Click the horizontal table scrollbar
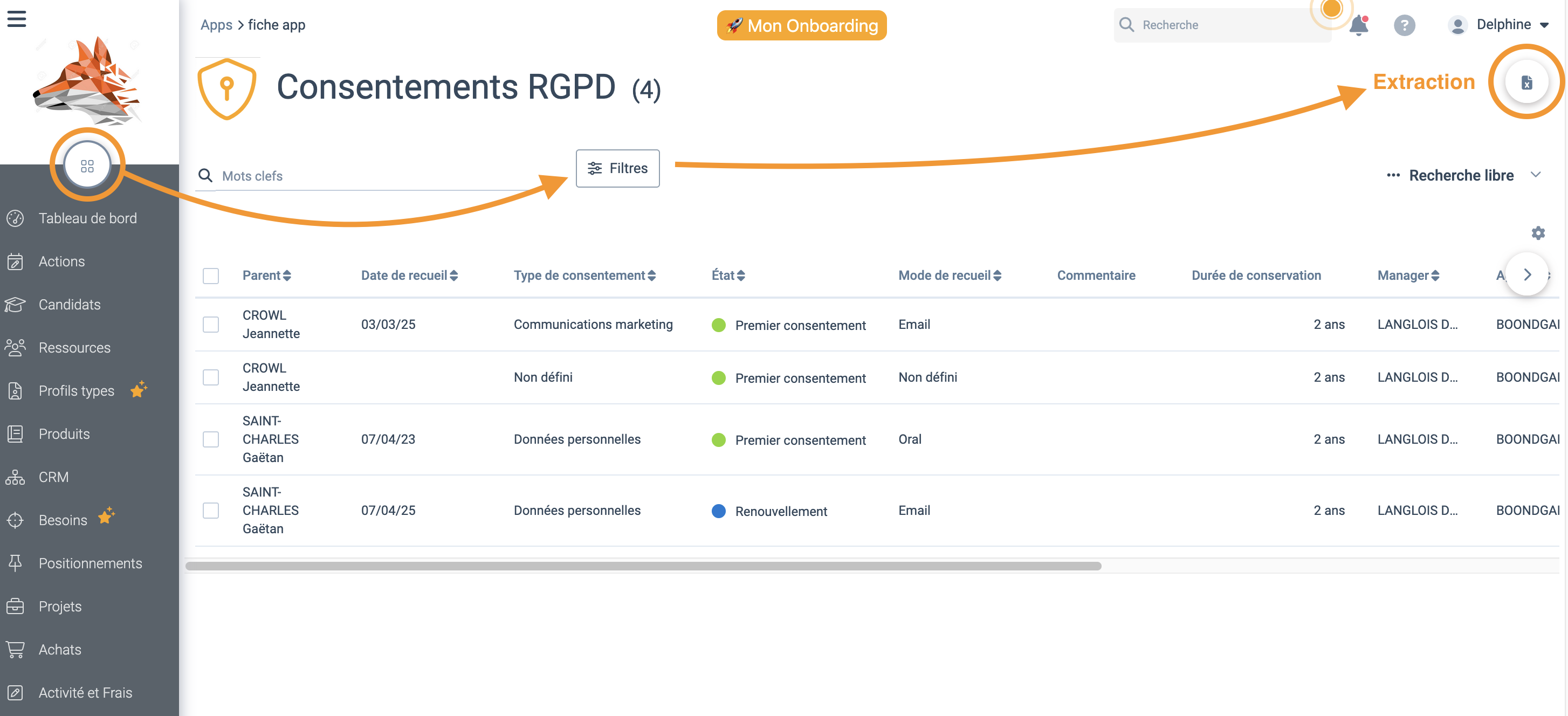Viewport: 1568px width, 716px height. [643, 566]
